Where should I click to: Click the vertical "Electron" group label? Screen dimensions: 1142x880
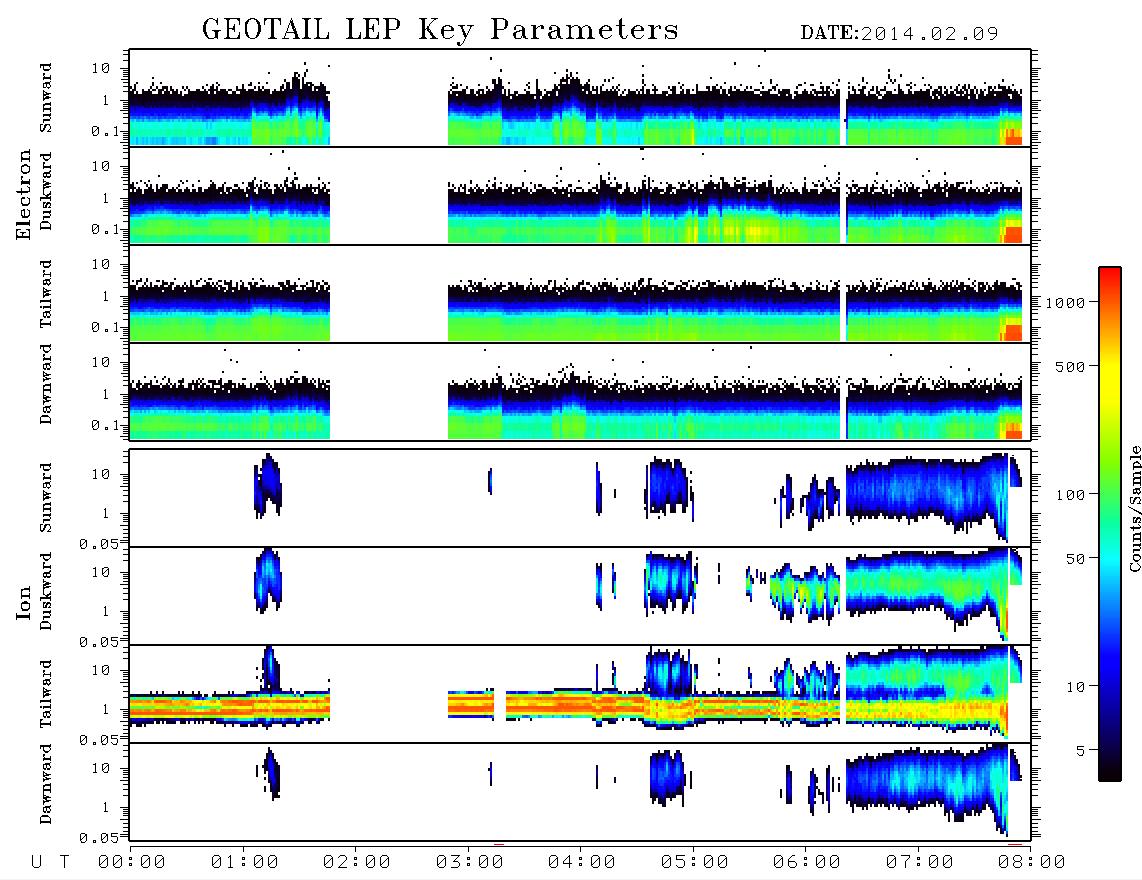(24, 194)
